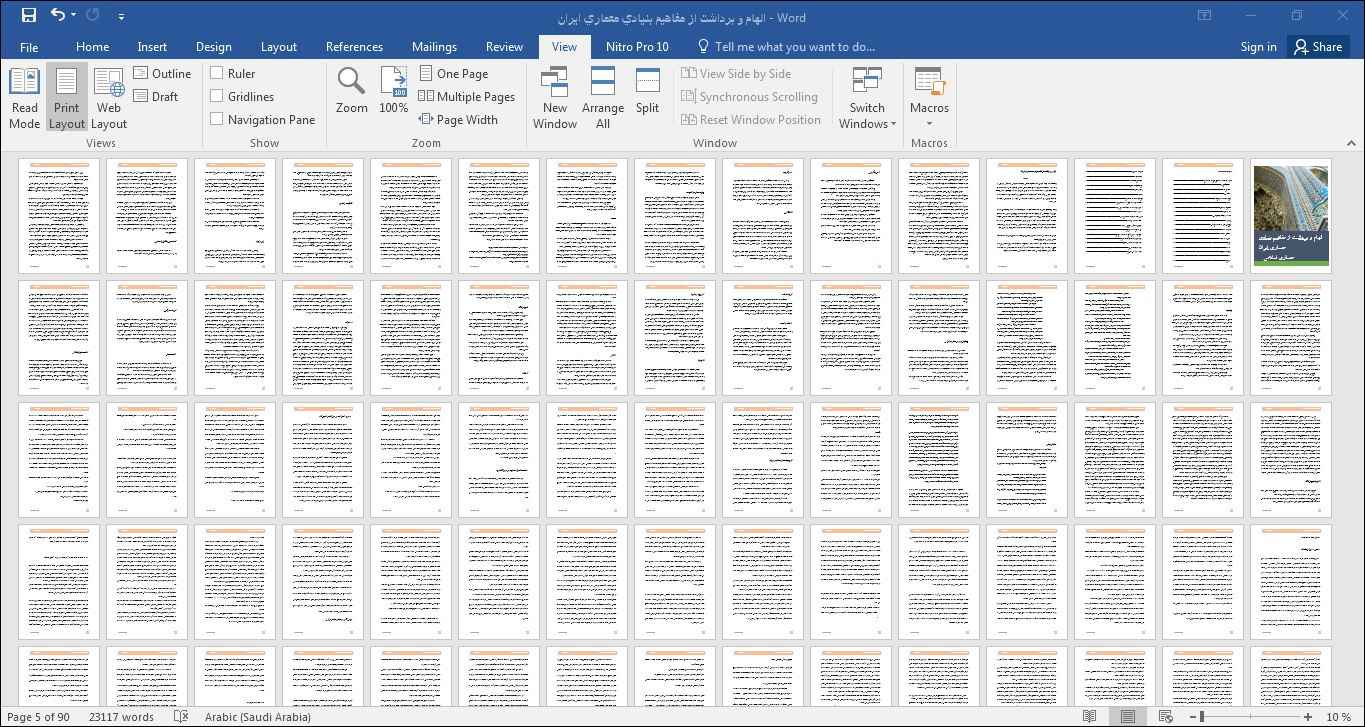This screenshot has width=1365, height=727.
Task: Enable the Gridlines checkbox
Action: point(216,97)
